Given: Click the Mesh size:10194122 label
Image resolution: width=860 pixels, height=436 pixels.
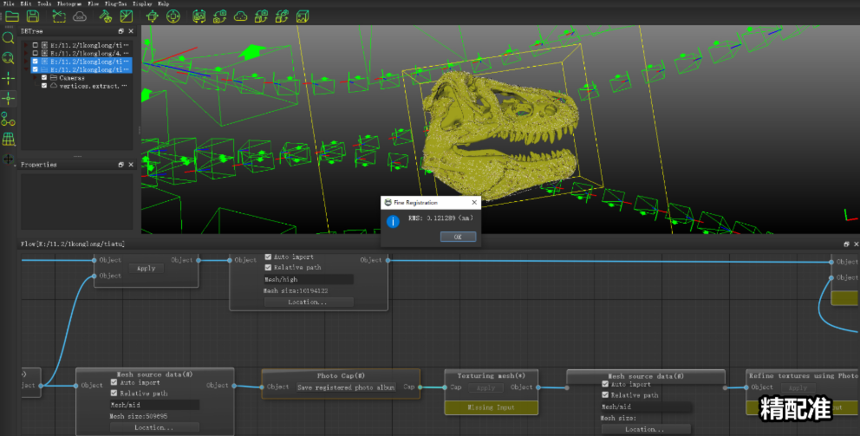Looking at the screenshot, I should [x=296, y=291].
